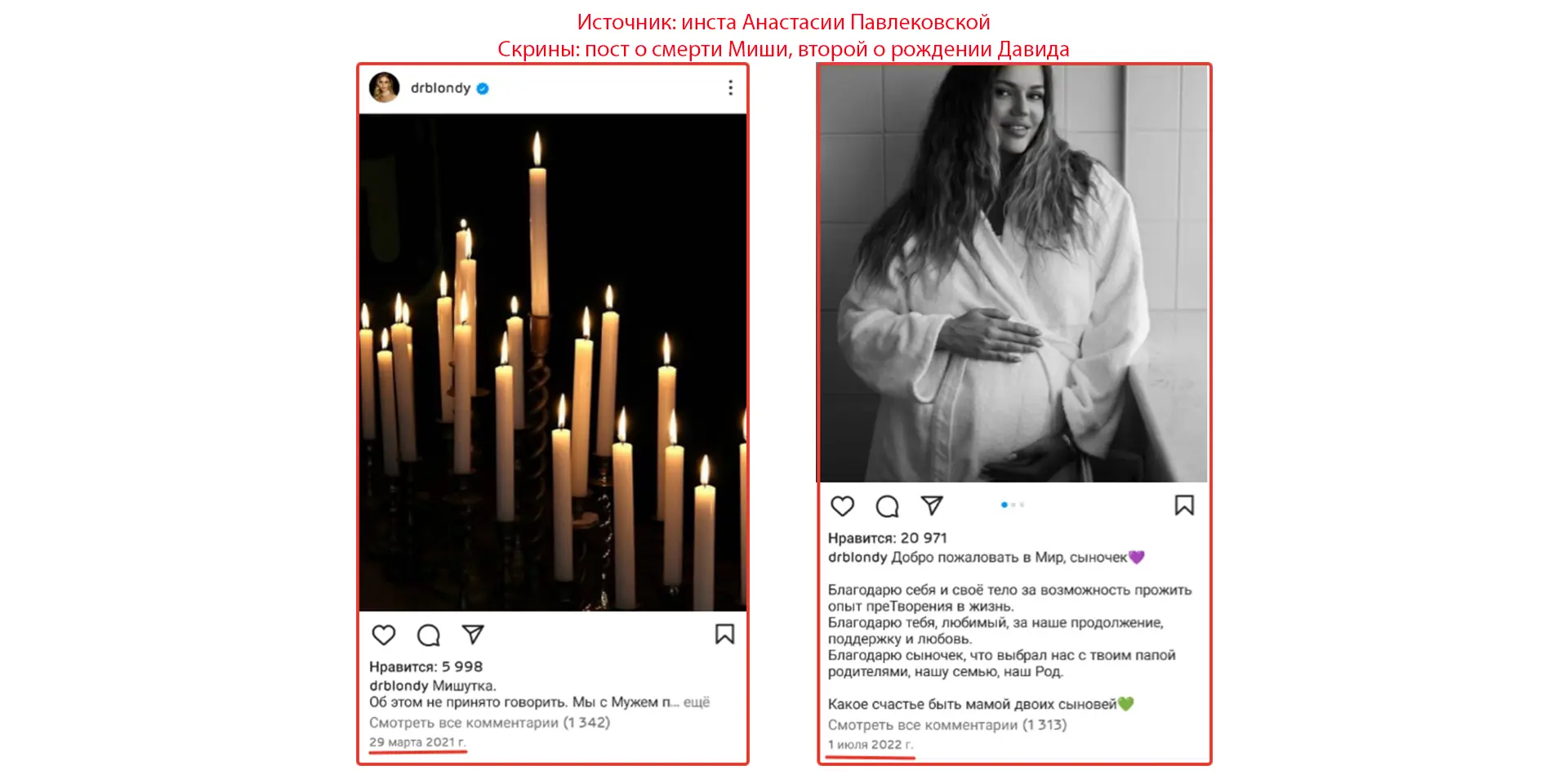Open the candles photo

click(x=553, y=363)
